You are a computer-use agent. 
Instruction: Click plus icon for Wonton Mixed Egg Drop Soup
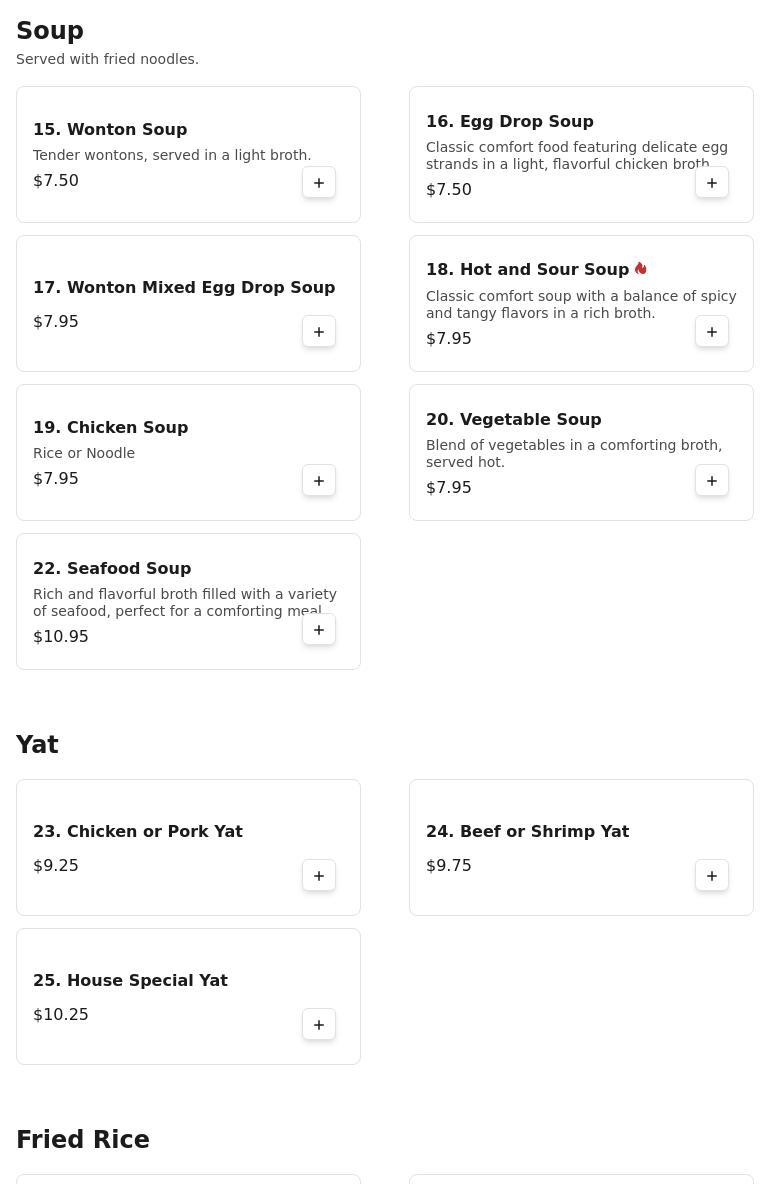[x=319, y=331]
